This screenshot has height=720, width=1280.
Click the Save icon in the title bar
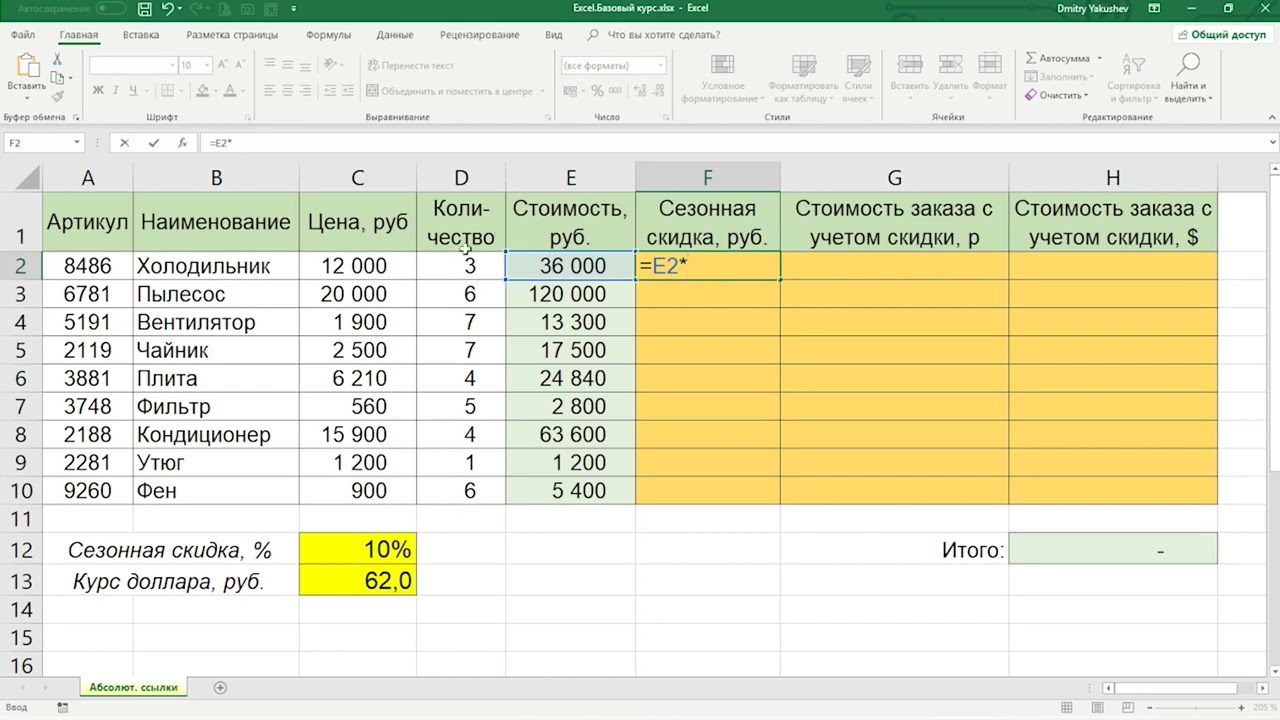pos(145,9)
